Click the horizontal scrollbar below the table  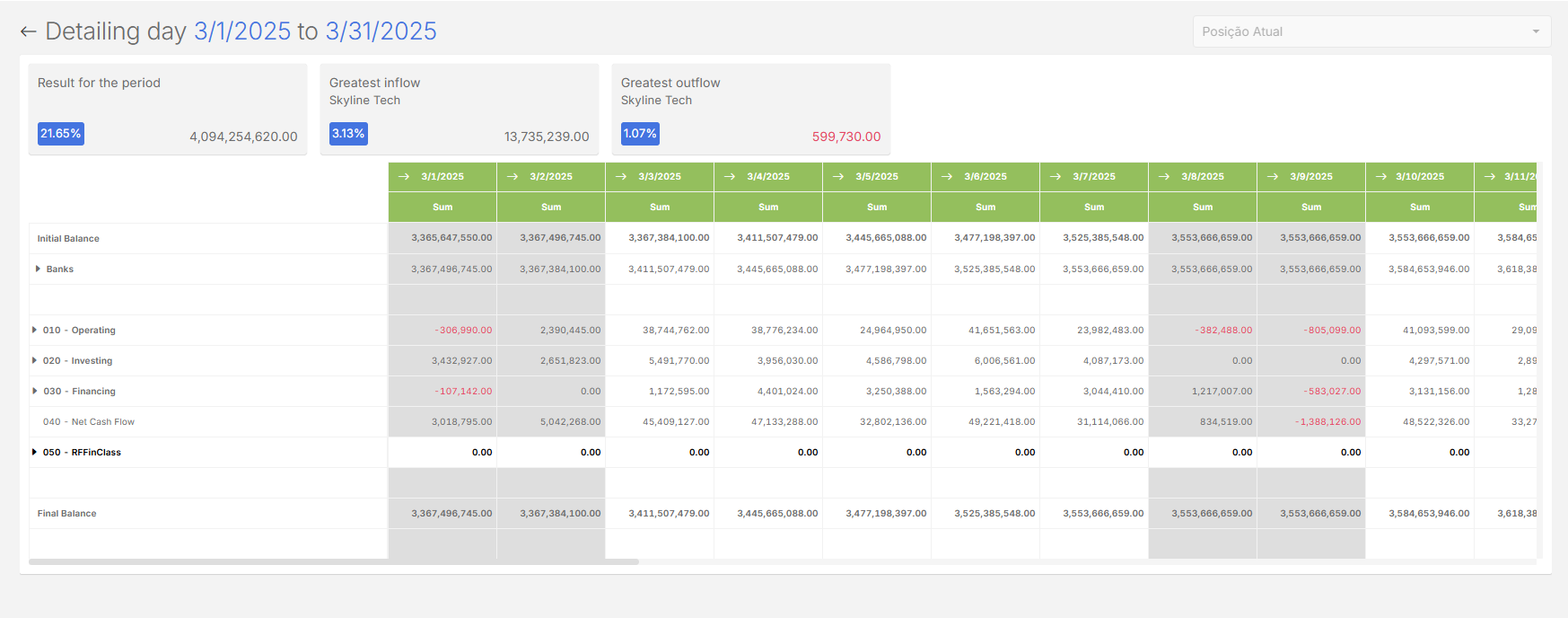point(334,562)
